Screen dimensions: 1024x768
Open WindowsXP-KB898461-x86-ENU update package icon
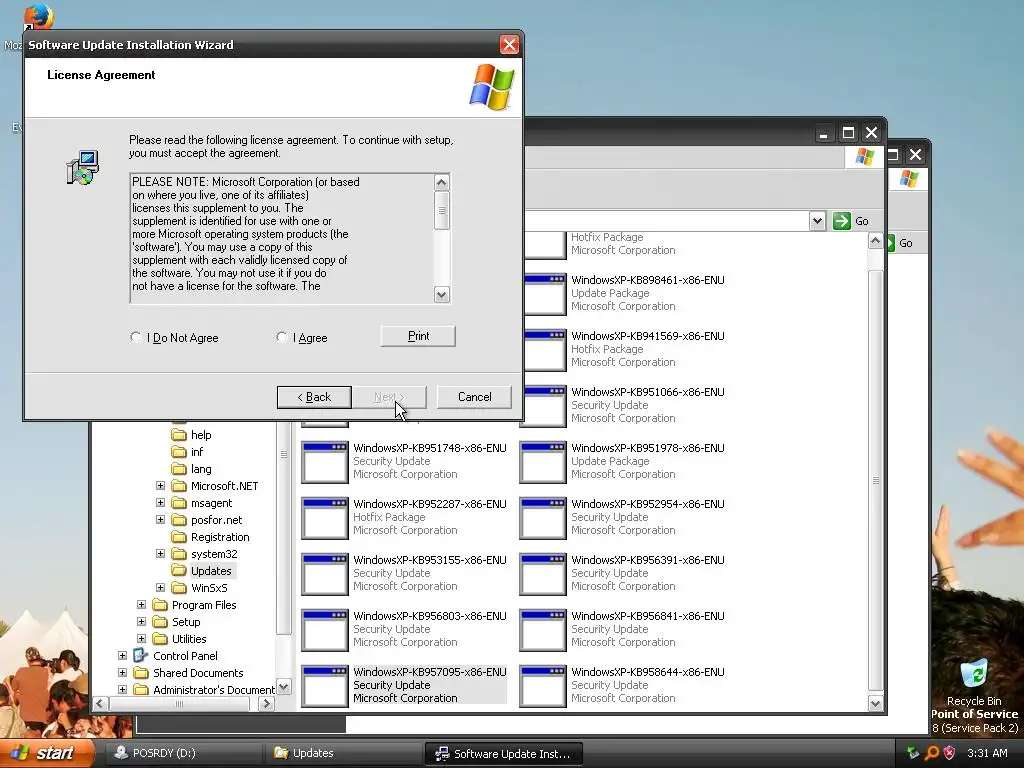pos(543,294)
